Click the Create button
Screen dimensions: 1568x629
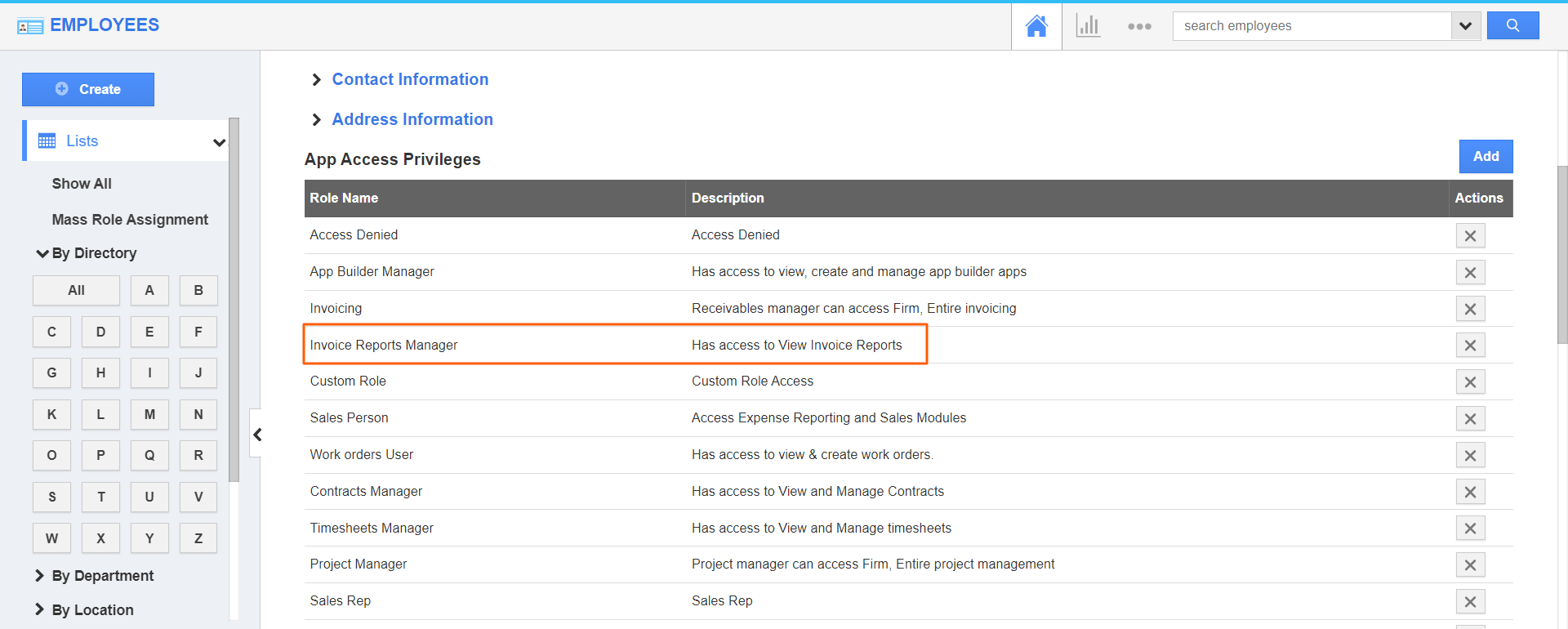click(88, 89)
